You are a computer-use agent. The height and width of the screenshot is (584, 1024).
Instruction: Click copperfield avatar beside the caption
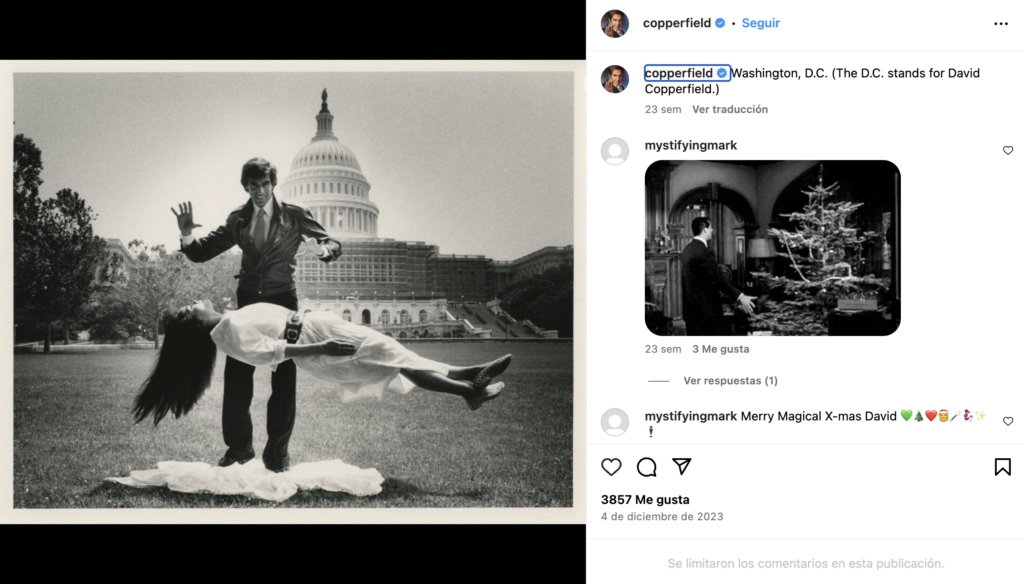pos(615,79)
